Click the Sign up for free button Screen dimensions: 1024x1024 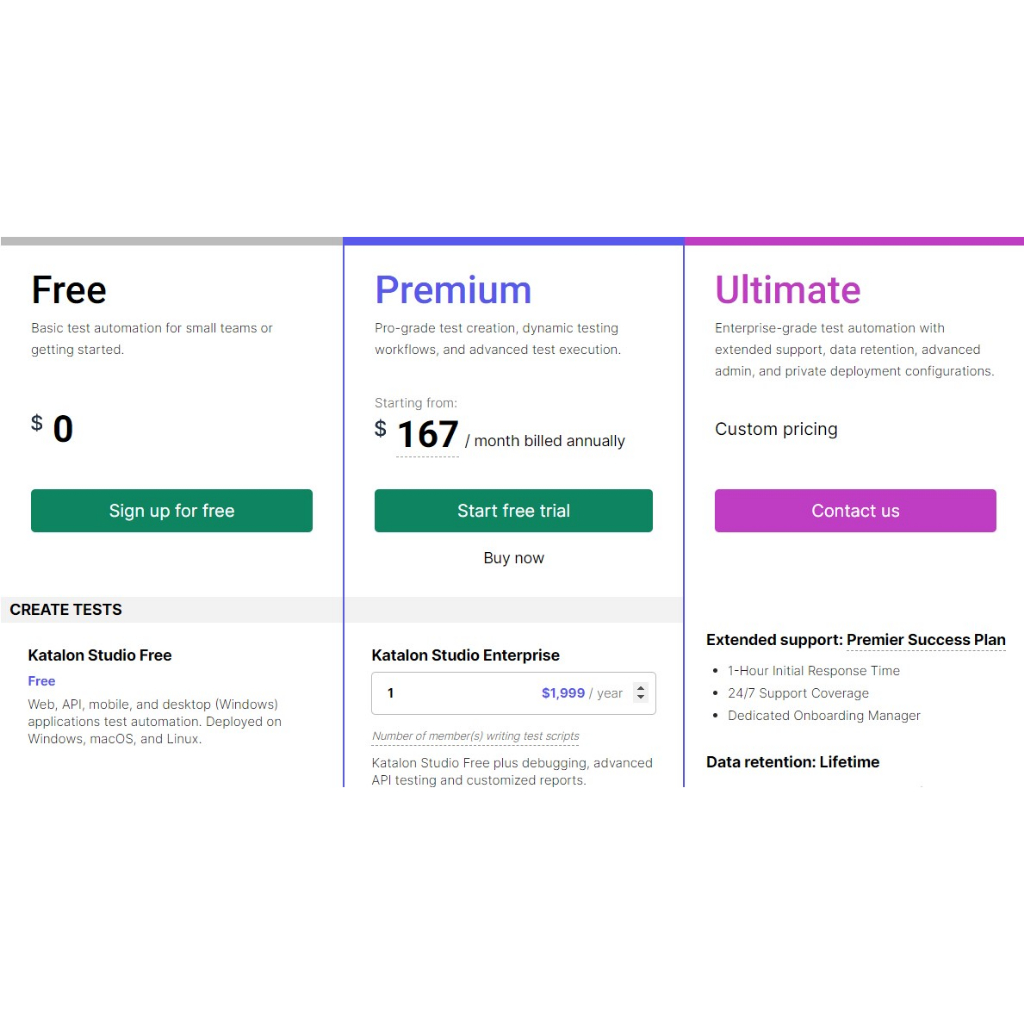[171, 511]
